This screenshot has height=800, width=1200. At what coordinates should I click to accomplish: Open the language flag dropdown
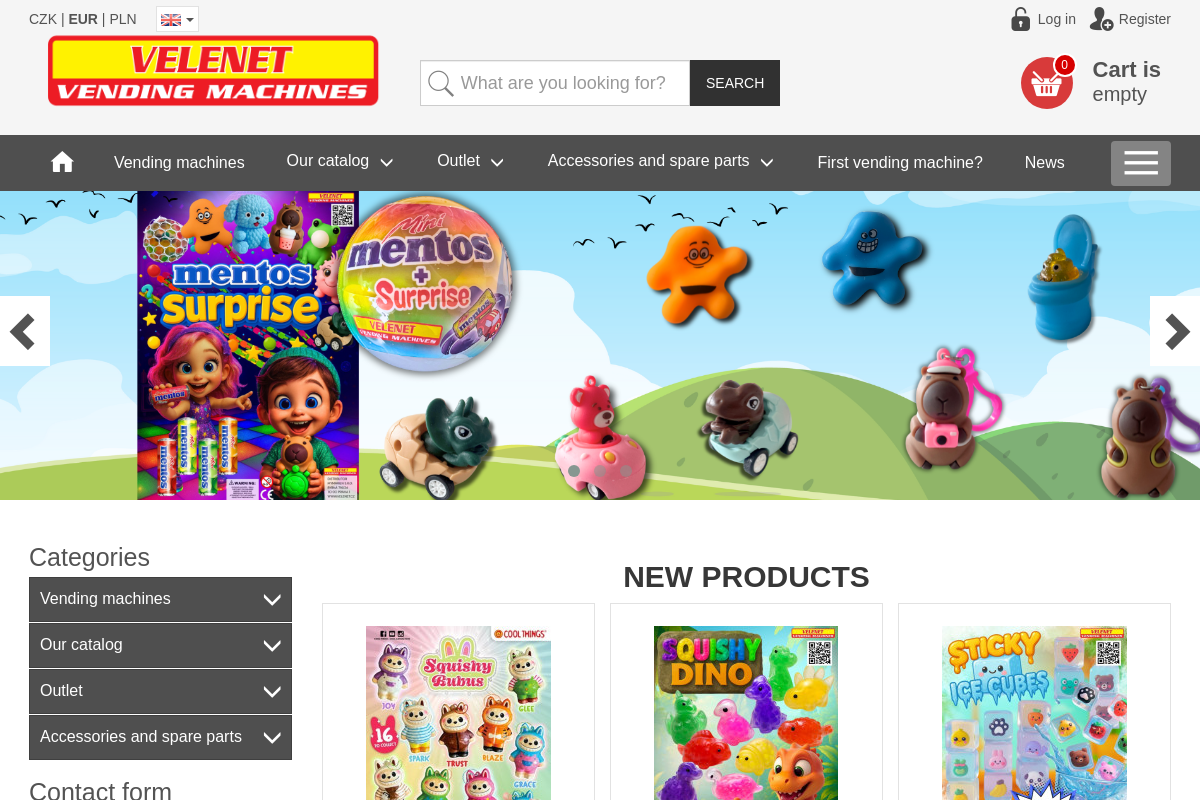pyautogui.click(x=177, y=19)
